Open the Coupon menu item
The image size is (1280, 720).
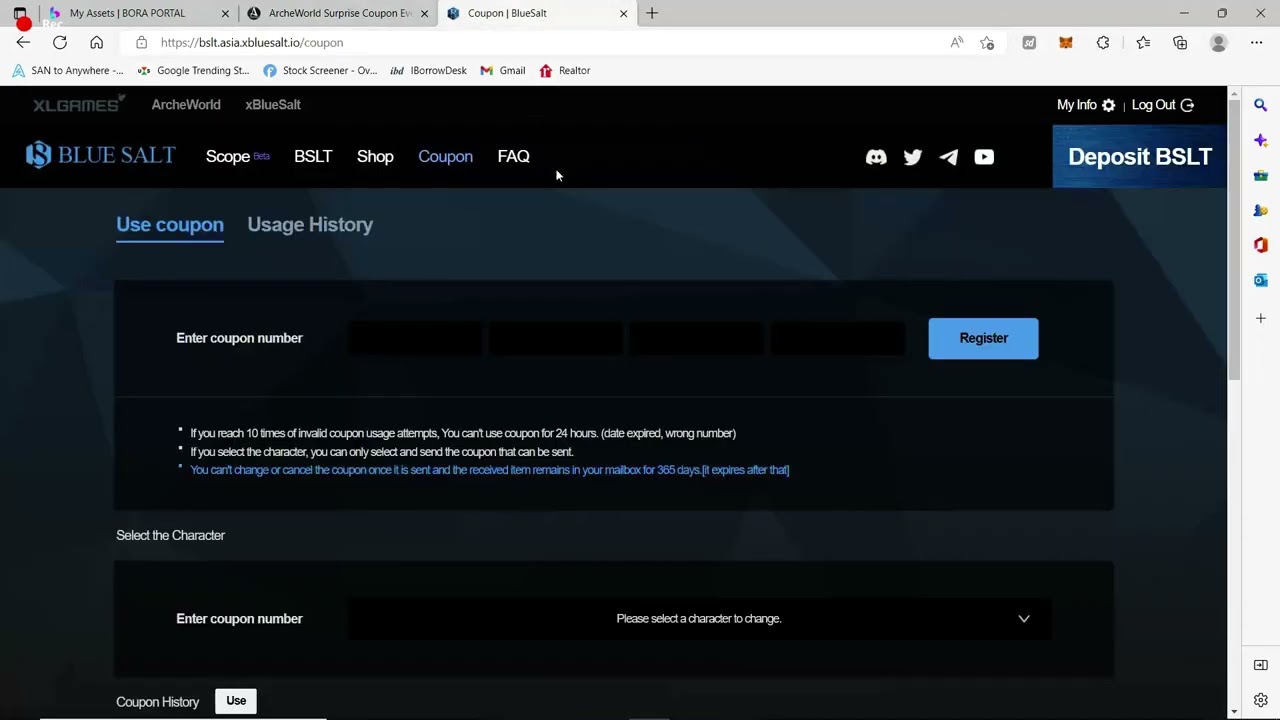coord(445,156)
